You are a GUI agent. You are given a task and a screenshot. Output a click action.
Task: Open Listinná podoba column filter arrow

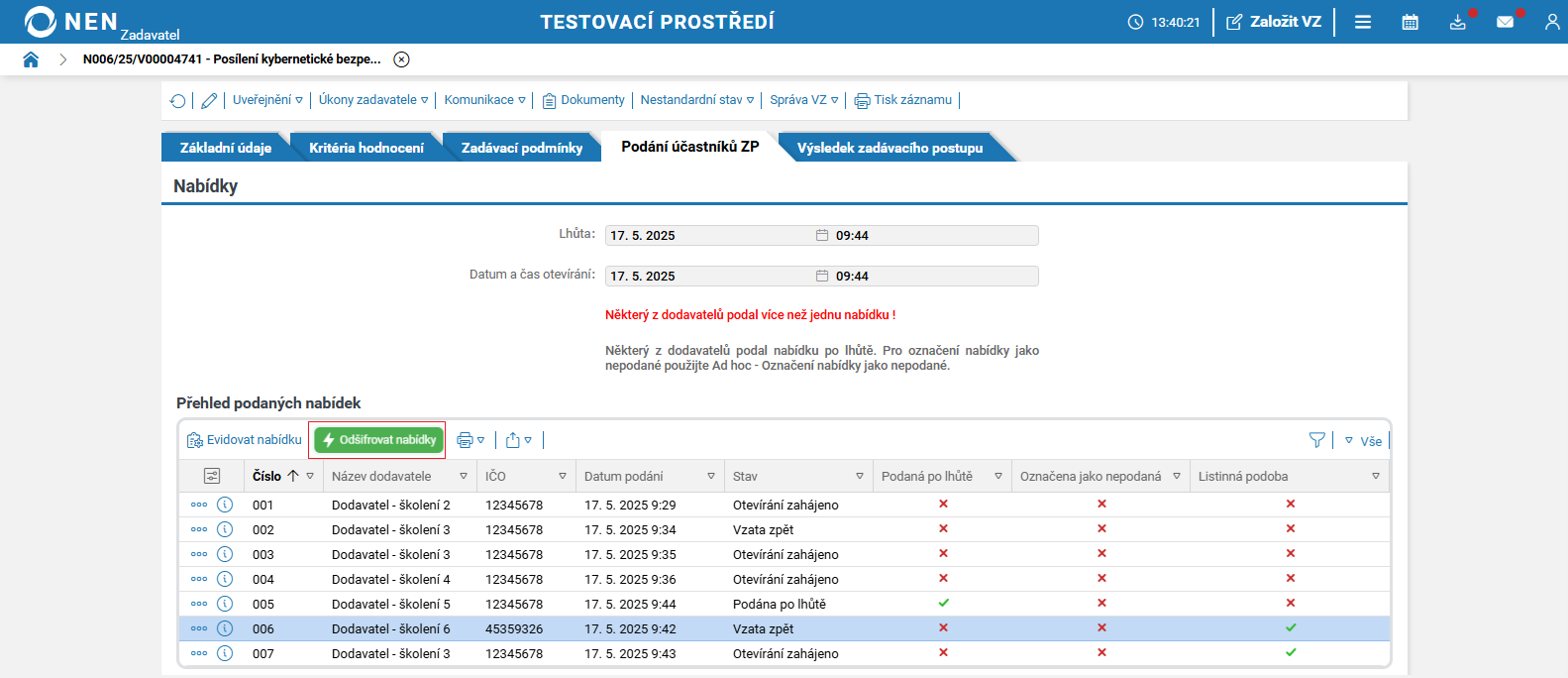pyautogui.click(x=1376, y=477)
